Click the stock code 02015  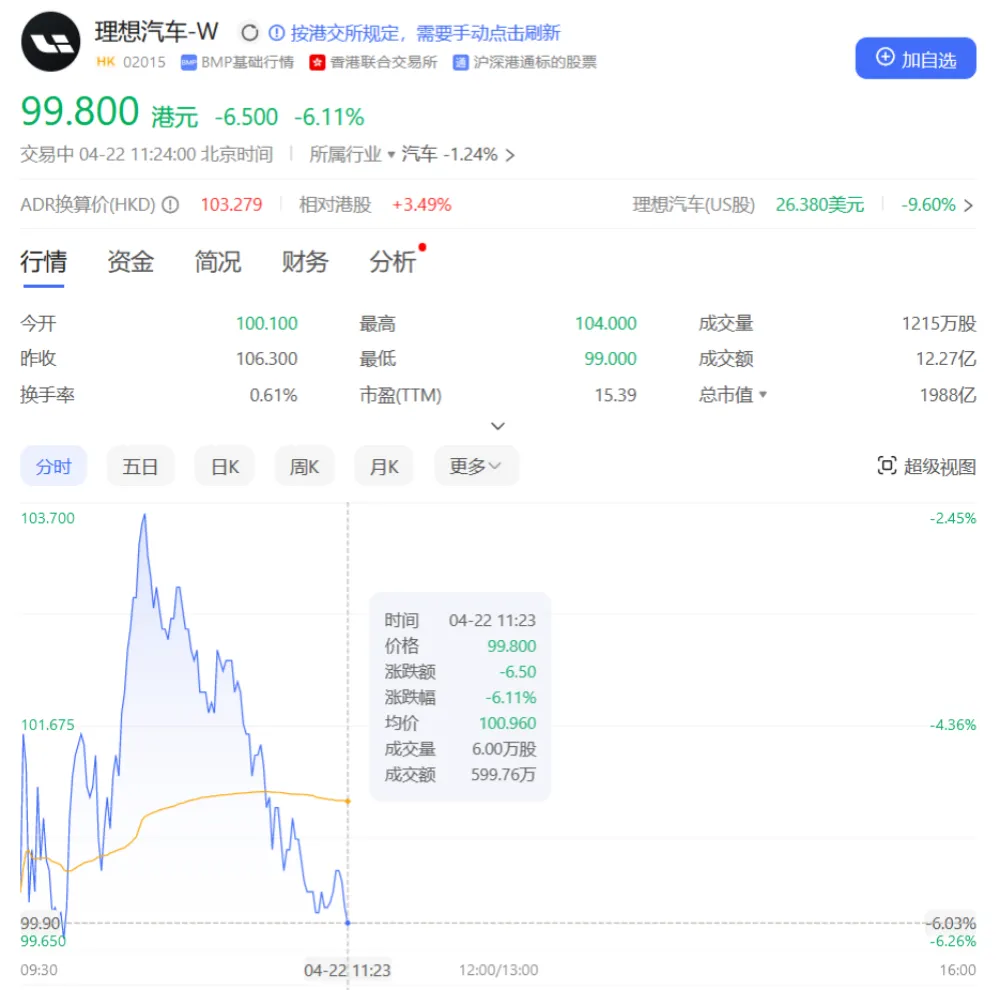point(144,62)
